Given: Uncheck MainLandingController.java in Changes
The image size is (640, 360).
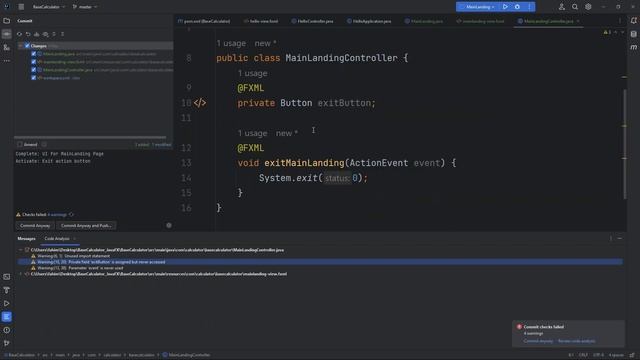Looking at the screenshot, I should [x=33, y=70].
